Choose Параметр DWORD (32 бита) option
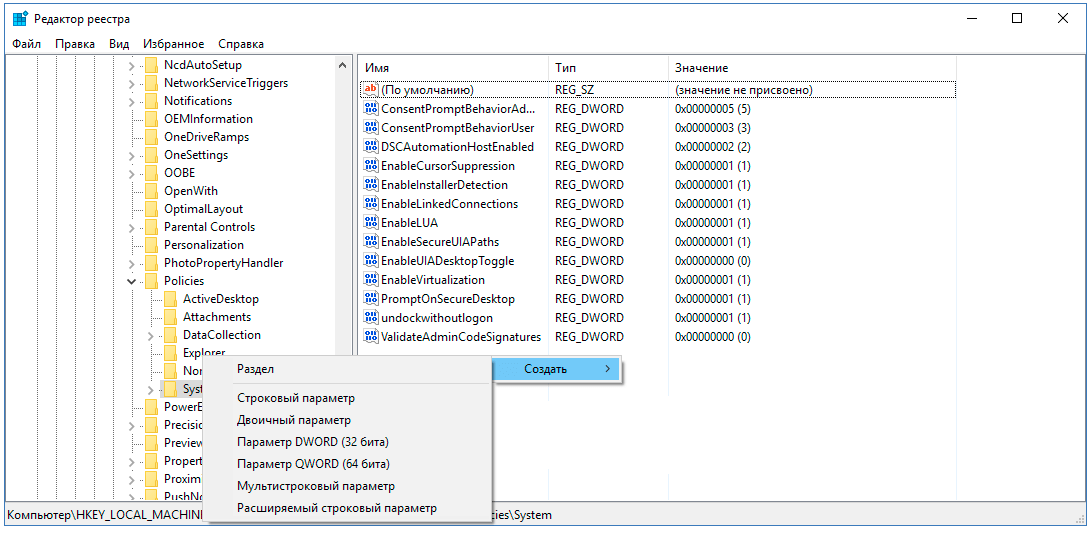The width and height of the screenshot is (1090, 536). pos(312,442)
